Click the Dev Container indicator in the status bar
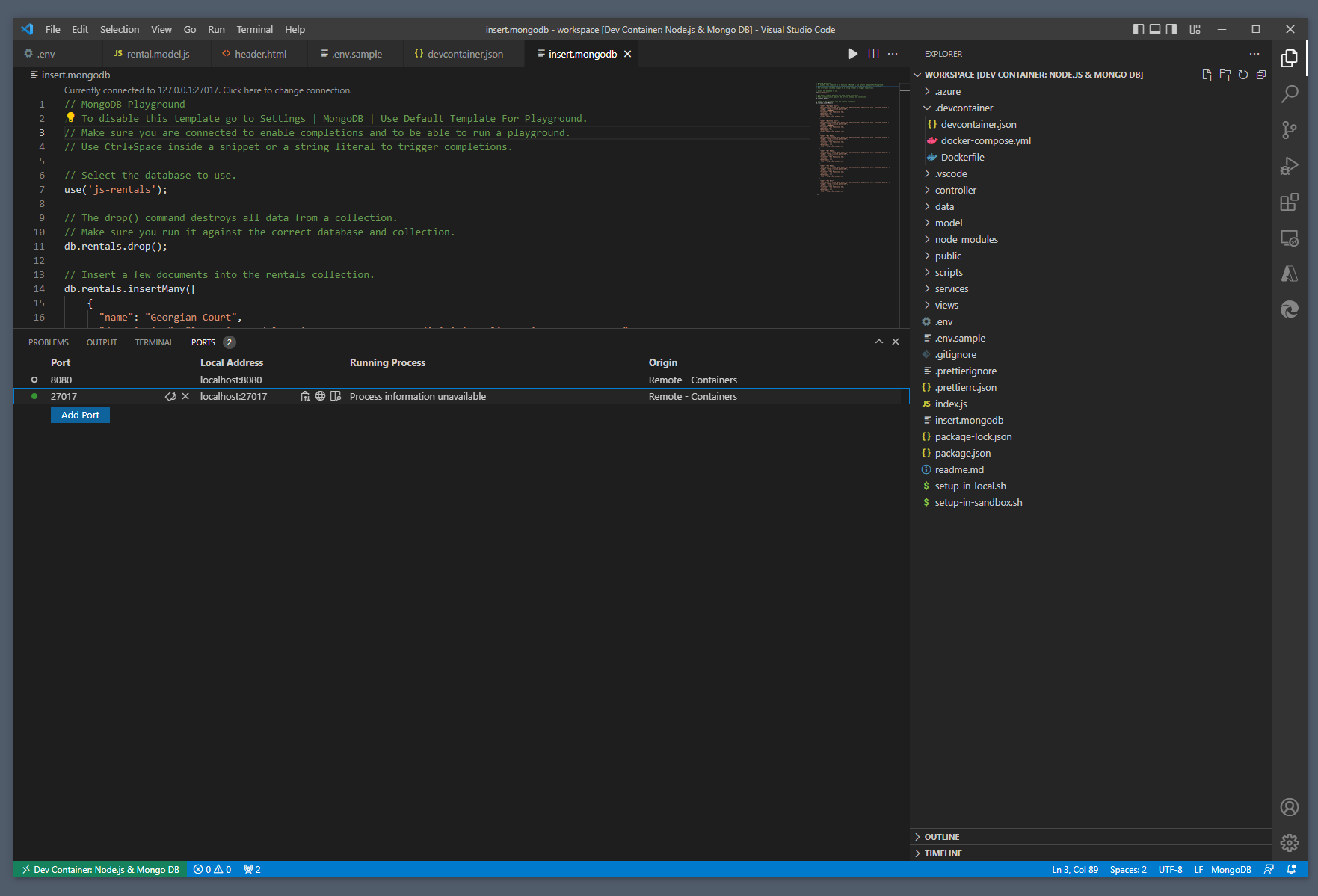This screenshot has width=1318, height=896. pos(99,869)
